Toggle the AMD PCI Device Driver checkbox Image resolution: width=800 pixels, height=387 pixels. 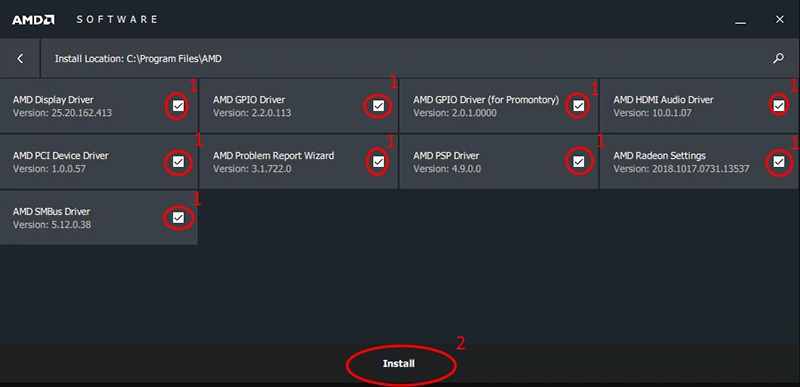pos(178,162)
